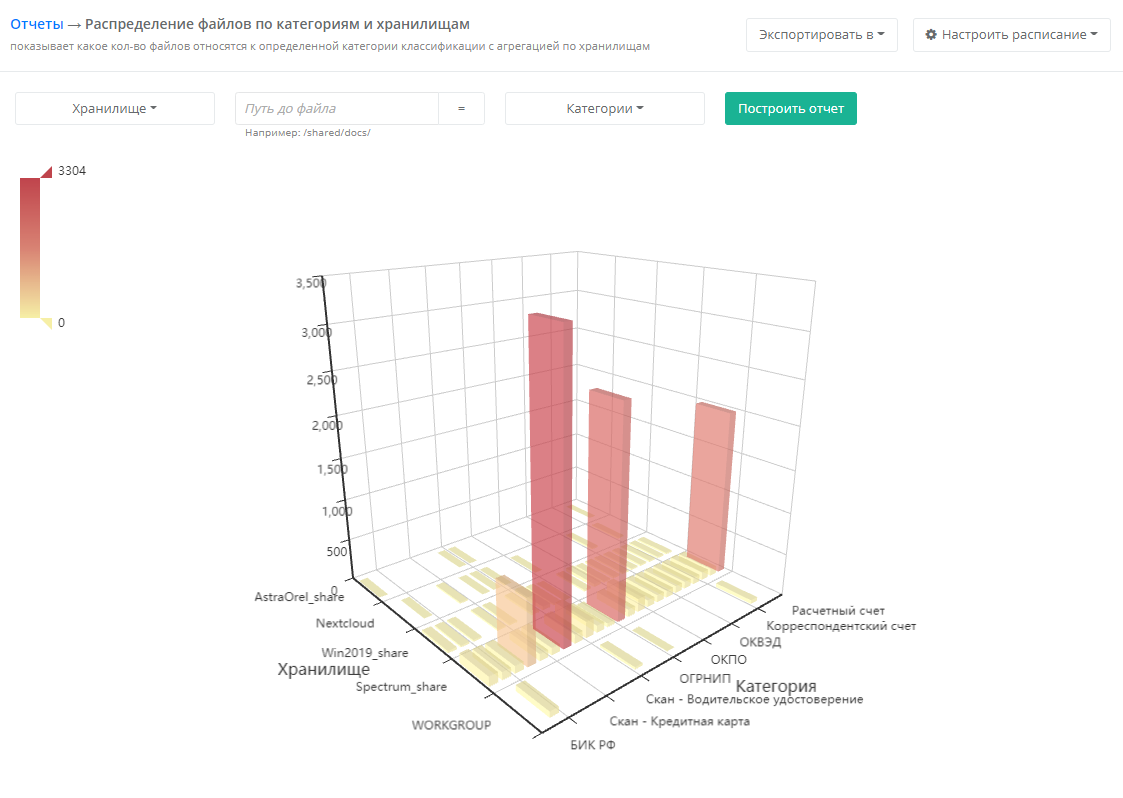Click the bottom handle of the color legend
Viewport: 1123px width, 798px height.
(x=46, y=322)
